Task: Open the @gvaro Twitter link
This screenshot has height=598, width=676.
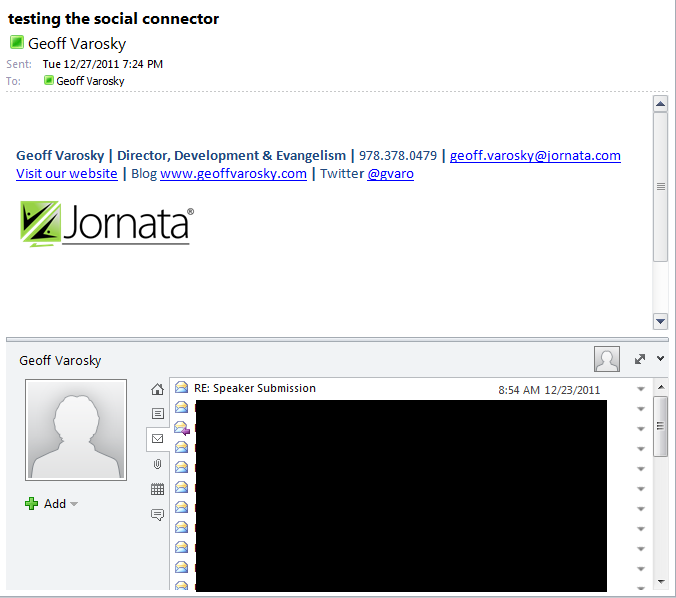Action: point(390,173)
